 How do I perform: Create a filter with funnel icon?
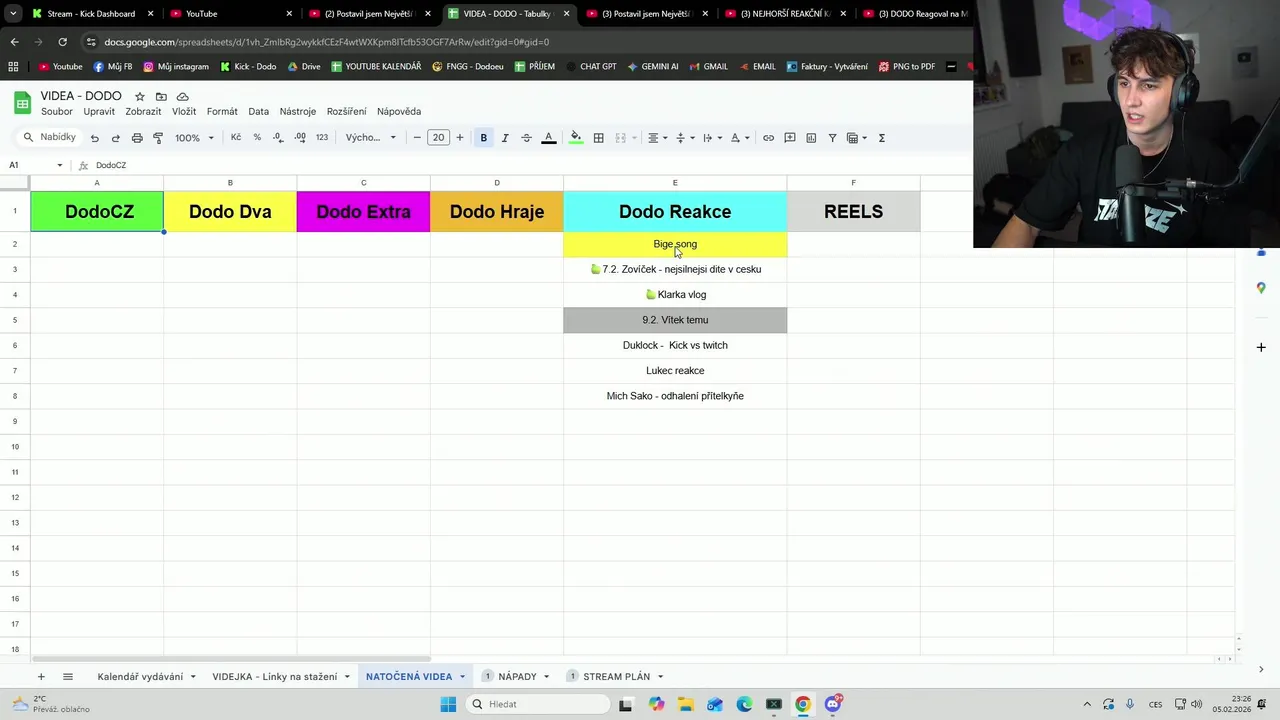point(832,138)
